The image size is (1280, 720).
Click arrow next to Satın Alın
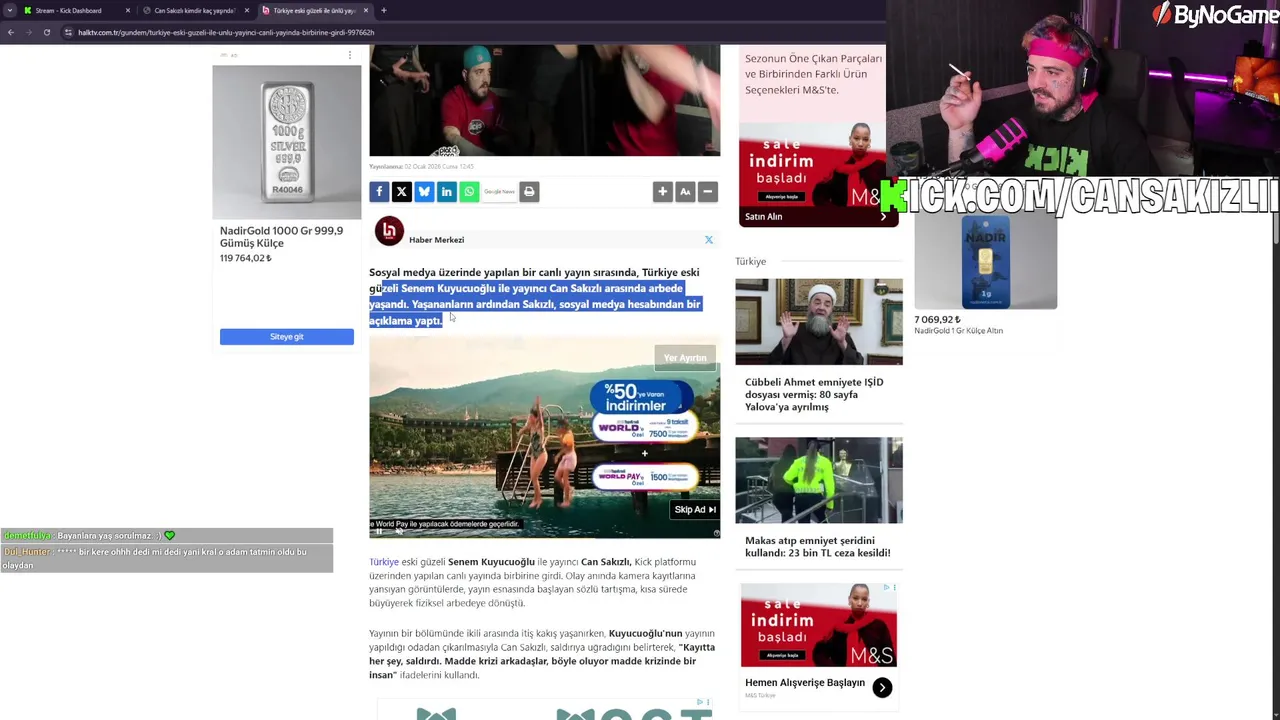[x=883, y=216]
